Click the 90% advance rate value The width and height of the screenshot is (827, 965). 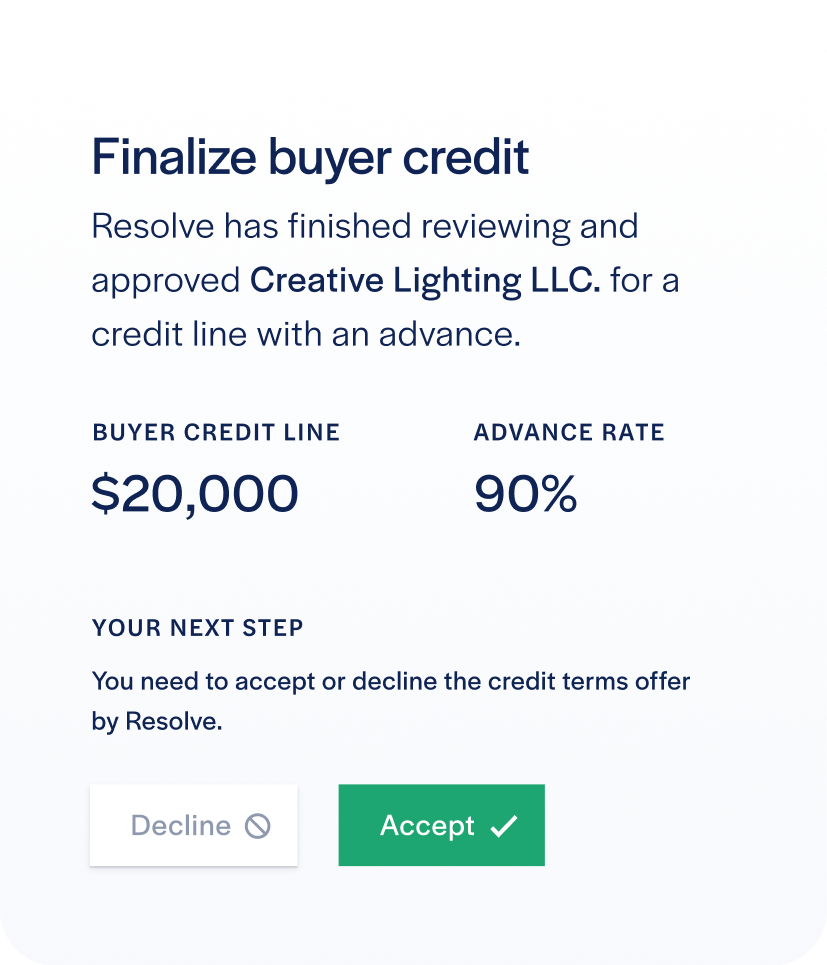pos(525,494)
